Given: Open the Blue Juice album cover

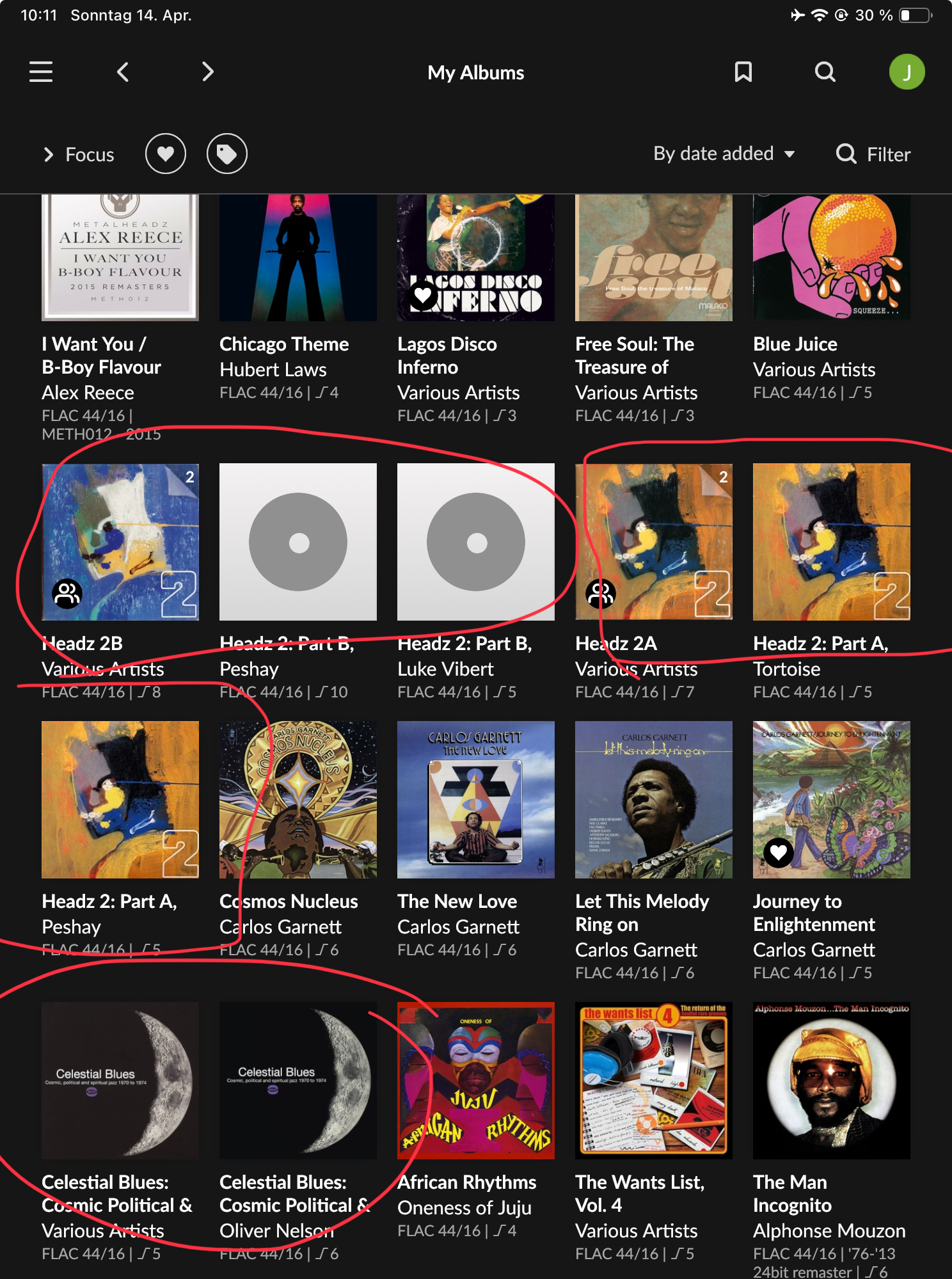Looking at the screenshot, I should (831, 257).
